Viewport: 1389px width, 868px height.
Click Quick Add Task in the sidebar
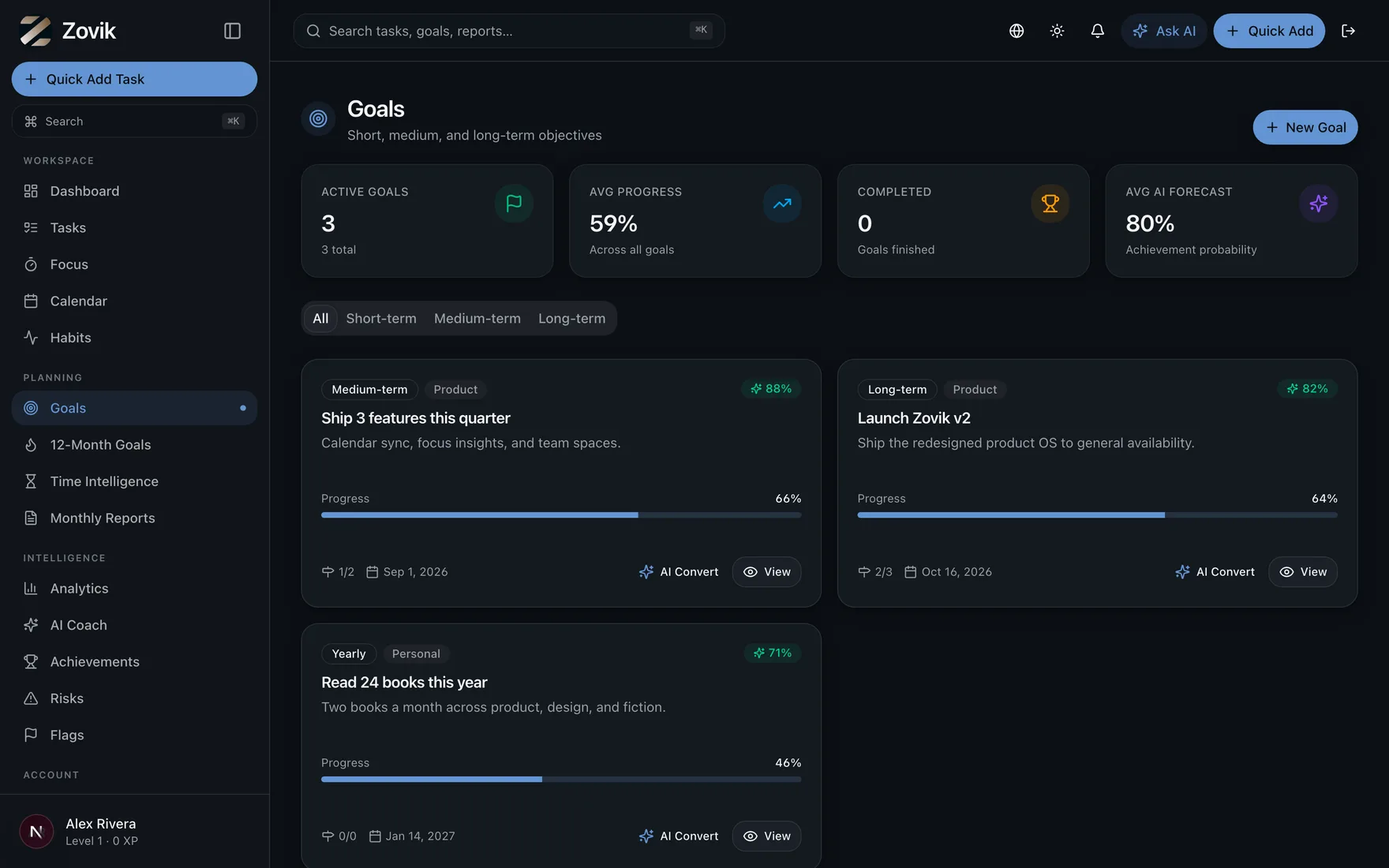click(134, 79)
